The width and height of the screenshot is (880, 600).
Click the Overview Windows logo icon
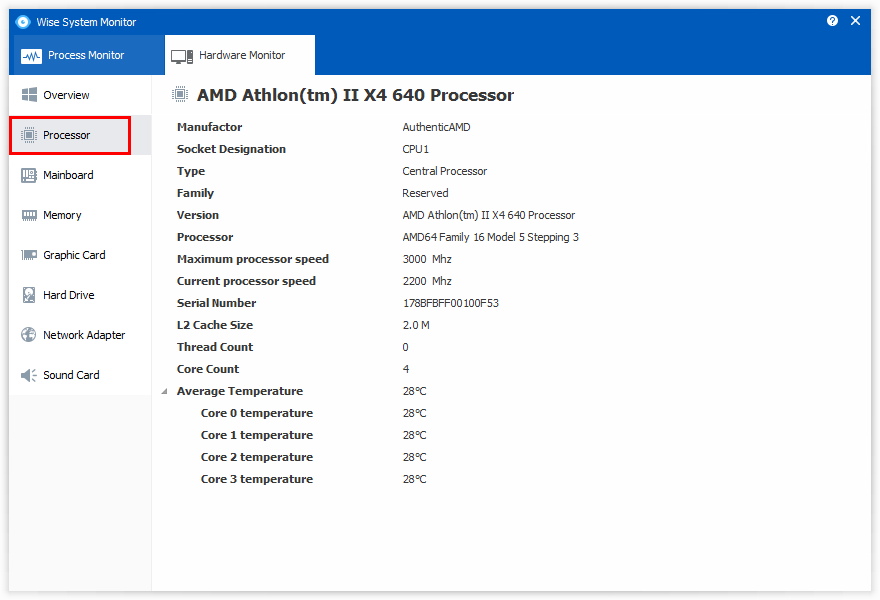click(x=29, y=95)
